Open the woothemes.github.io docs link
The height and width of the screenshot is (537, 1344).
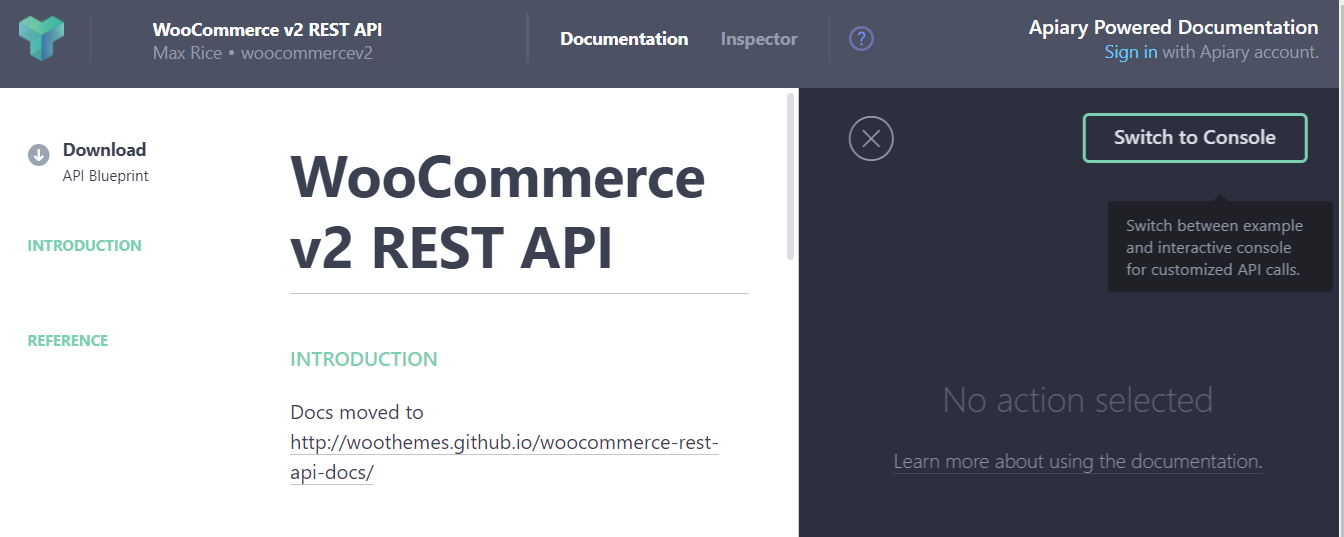[504, 457]
